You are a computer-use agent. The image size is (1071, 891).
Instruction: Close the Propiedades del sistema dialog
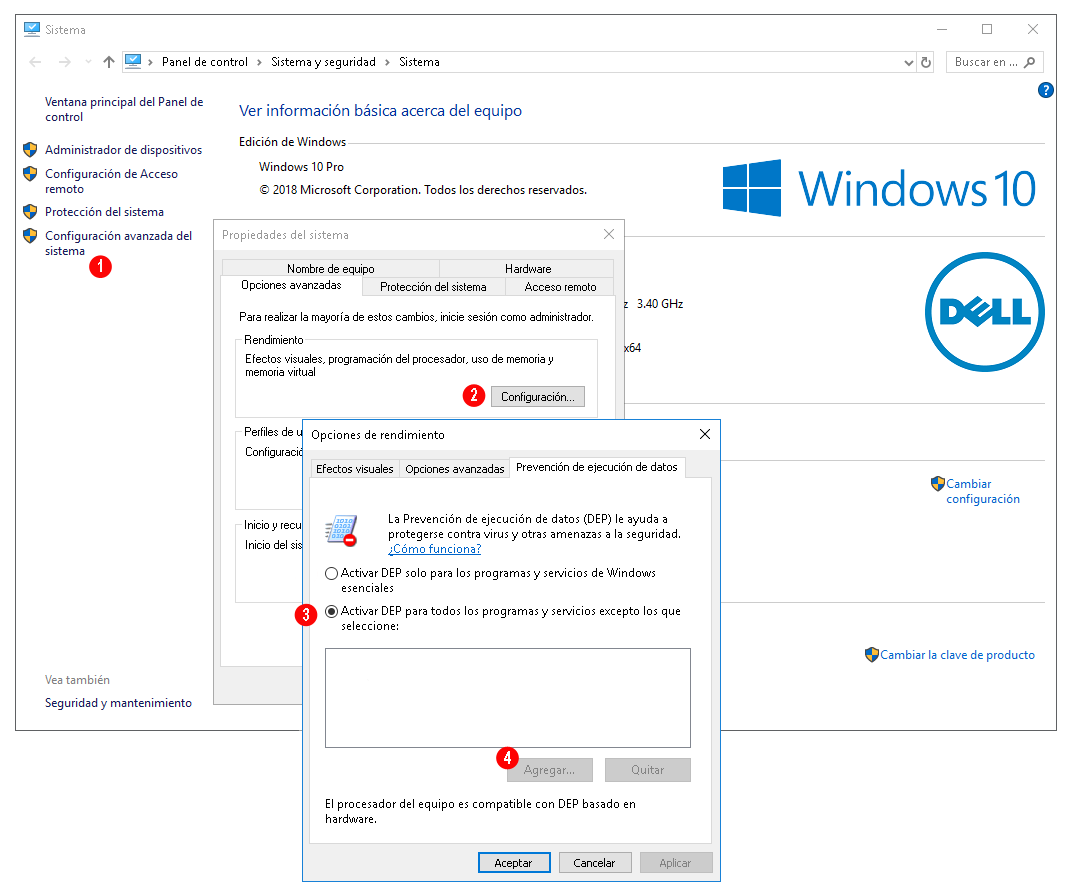[609, 234]
